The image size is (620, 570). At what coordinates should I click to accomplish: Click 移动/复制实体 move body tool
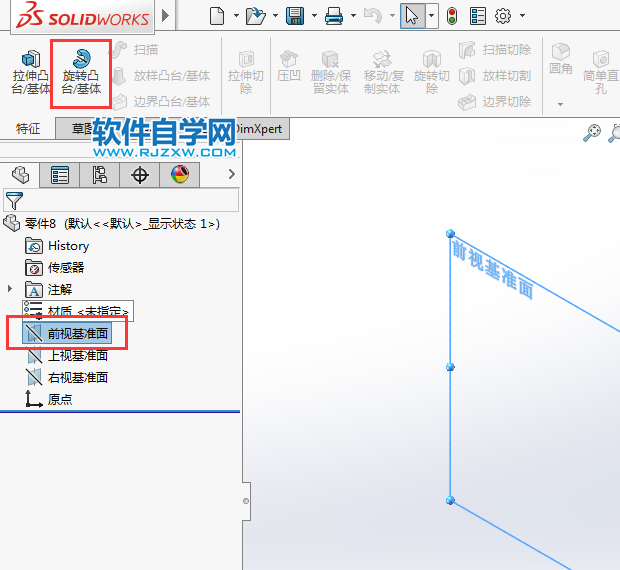click(384, 72)
